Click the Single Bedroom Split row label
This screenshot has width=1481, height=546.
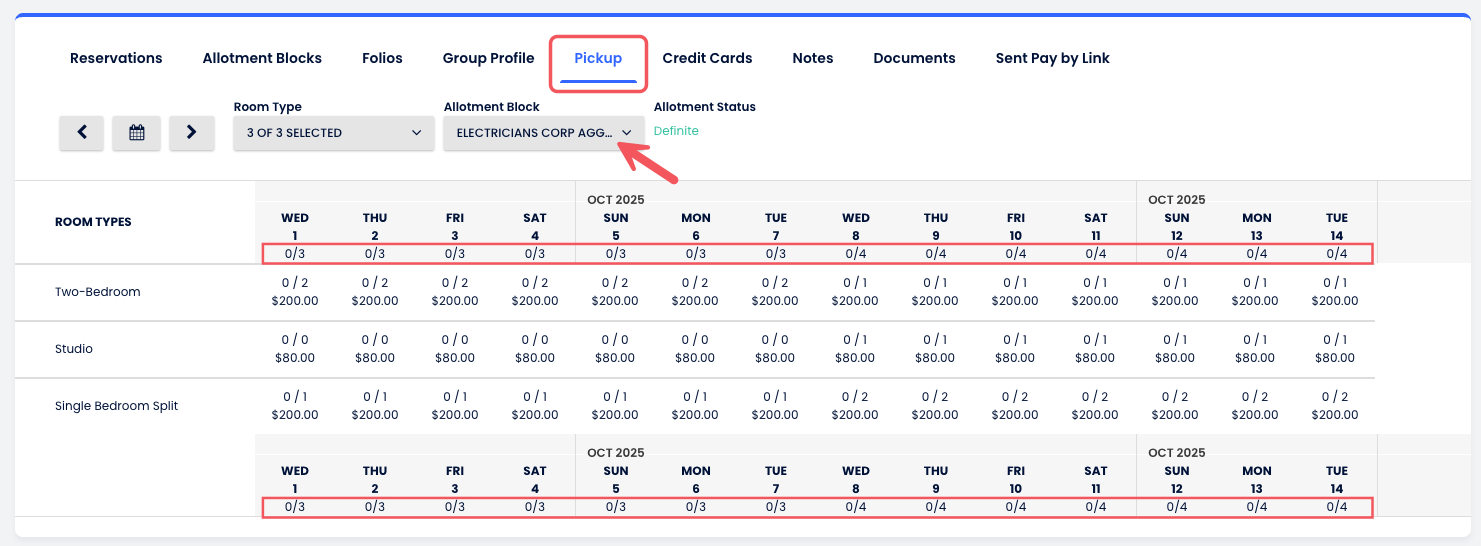(x=116, y=406)
